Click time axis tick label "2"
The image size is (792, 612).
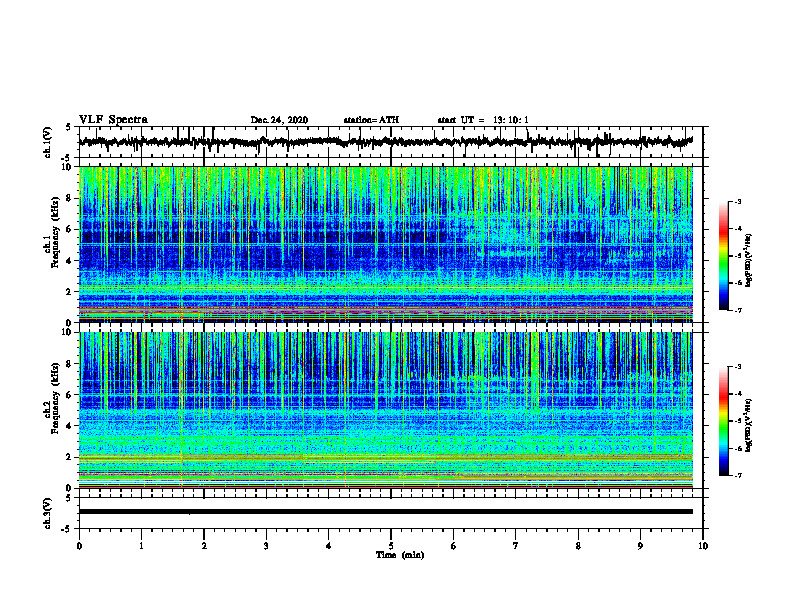(x=204, y=546)
